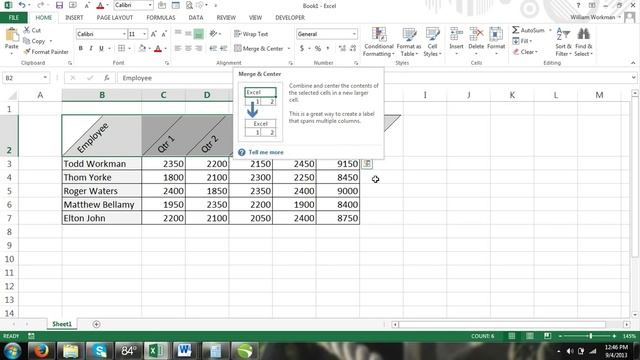Viewport: 640px width, 360px height.
Task: Click the Tell me more link
Action: tap(266, 152)
